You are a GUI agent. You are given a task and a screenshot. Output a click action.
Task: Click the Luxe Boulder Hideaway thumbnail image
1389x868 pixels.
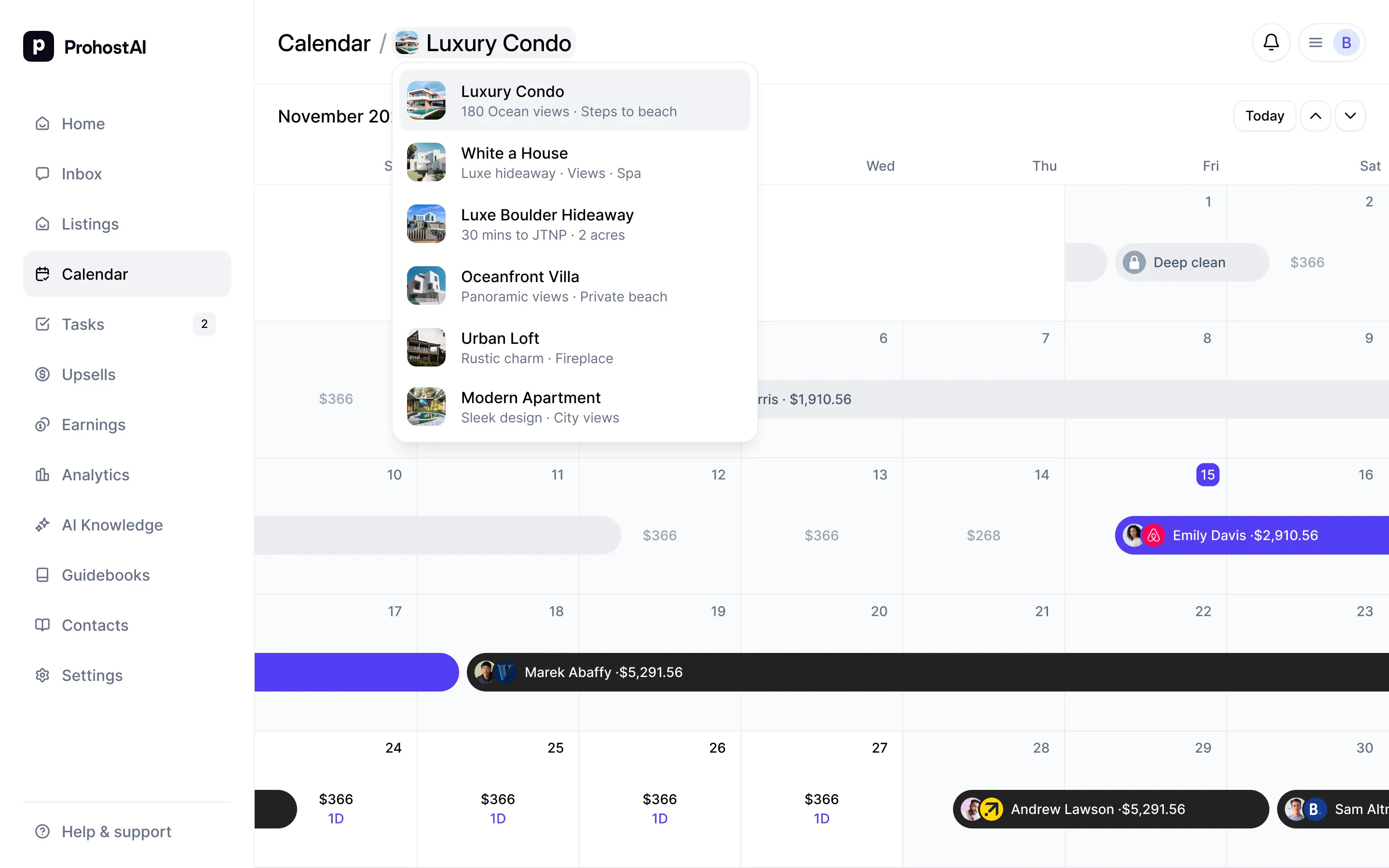point(426,224)
